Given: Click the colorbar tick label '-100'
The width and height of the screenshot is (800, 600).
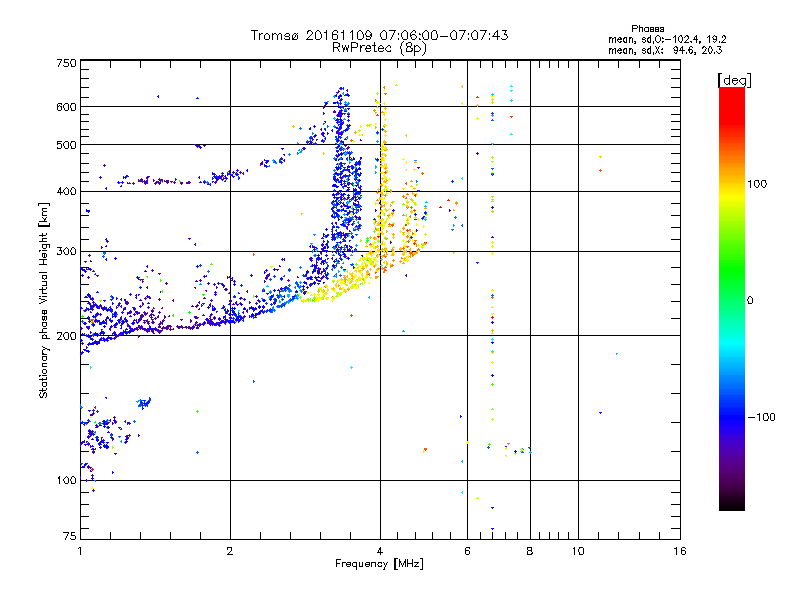Looking at the screenshot, I should pos(762,417).
